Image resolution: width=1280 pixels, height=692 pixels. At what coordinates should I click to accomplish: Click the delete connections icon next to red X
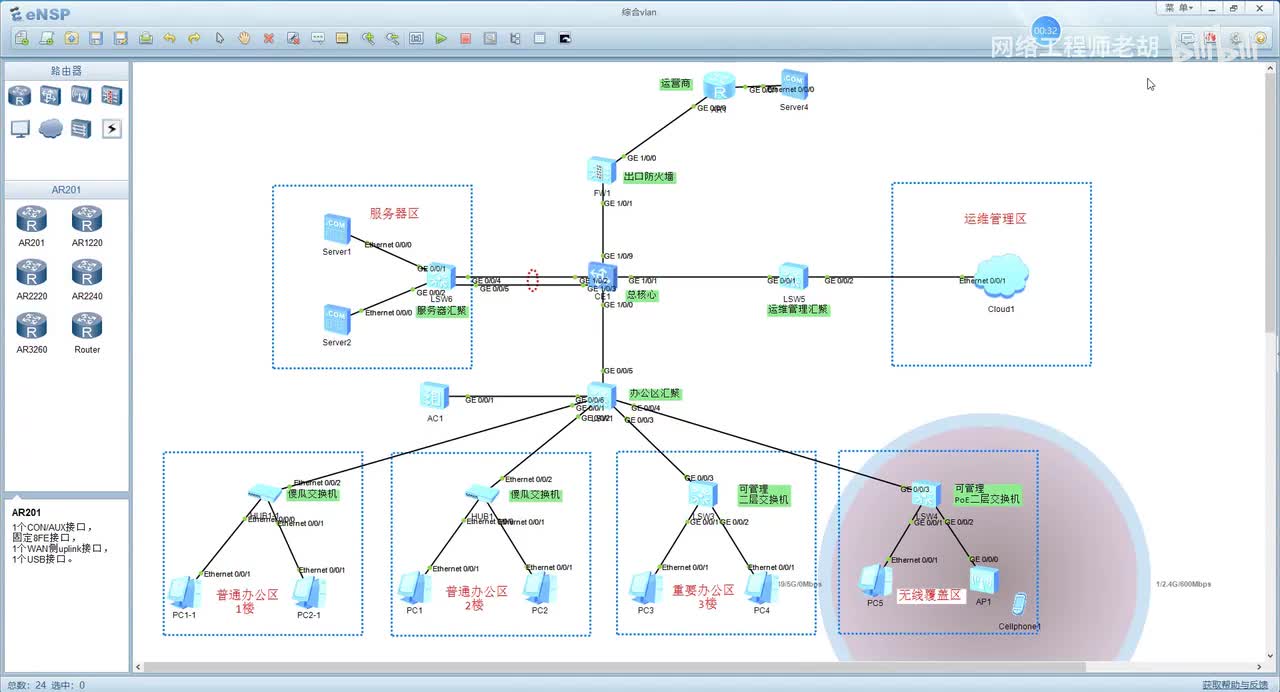click(x=294, y=38)
